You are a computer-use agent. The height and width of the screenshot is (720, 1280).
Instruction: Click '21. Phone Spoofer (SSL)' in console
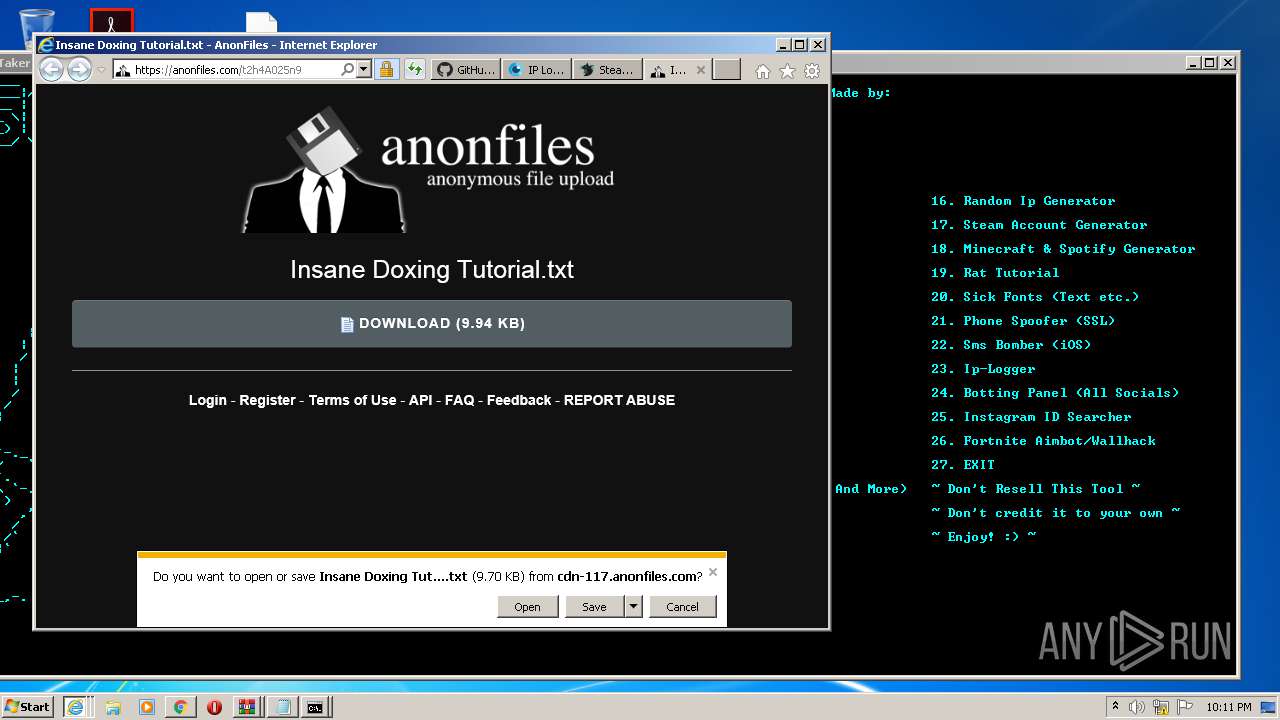[1023, 321]
